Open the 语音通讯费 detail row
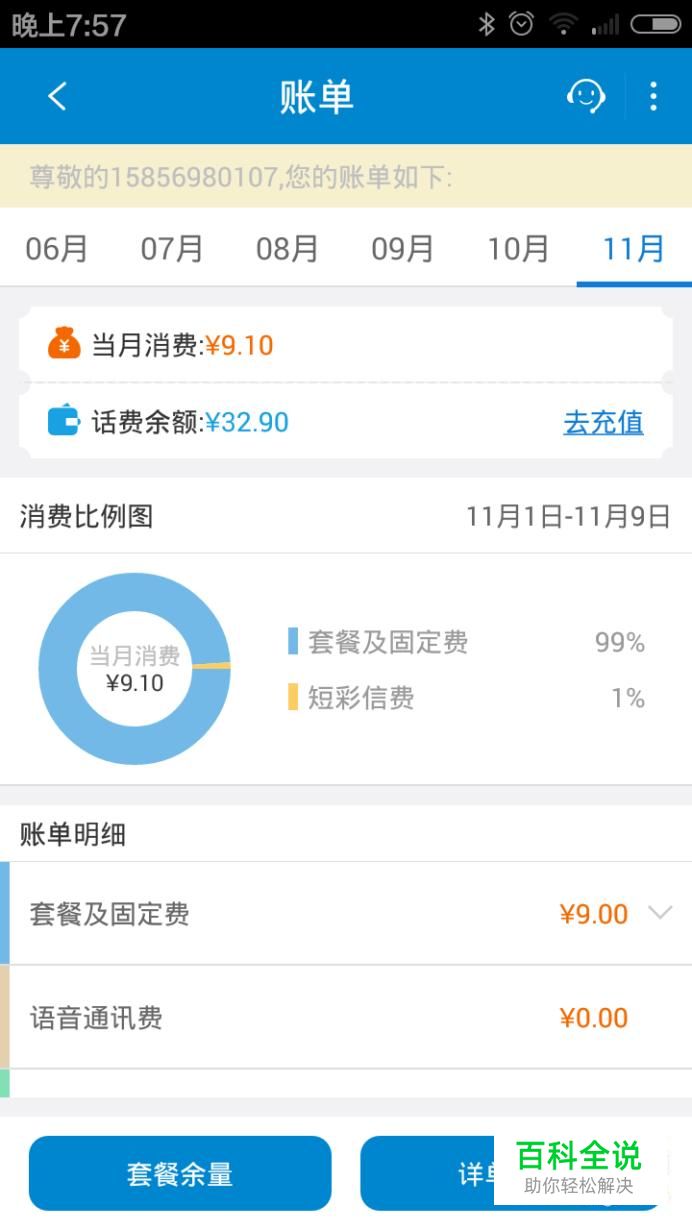692x1230 pixels. click(346, 1018)
